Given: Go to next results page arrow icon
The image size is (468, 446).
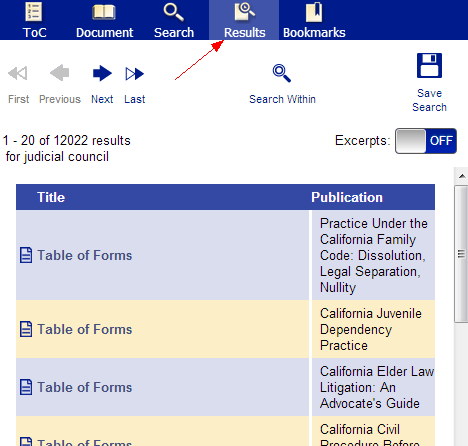Looking at the screenshot, I should (x=102, y=73).
